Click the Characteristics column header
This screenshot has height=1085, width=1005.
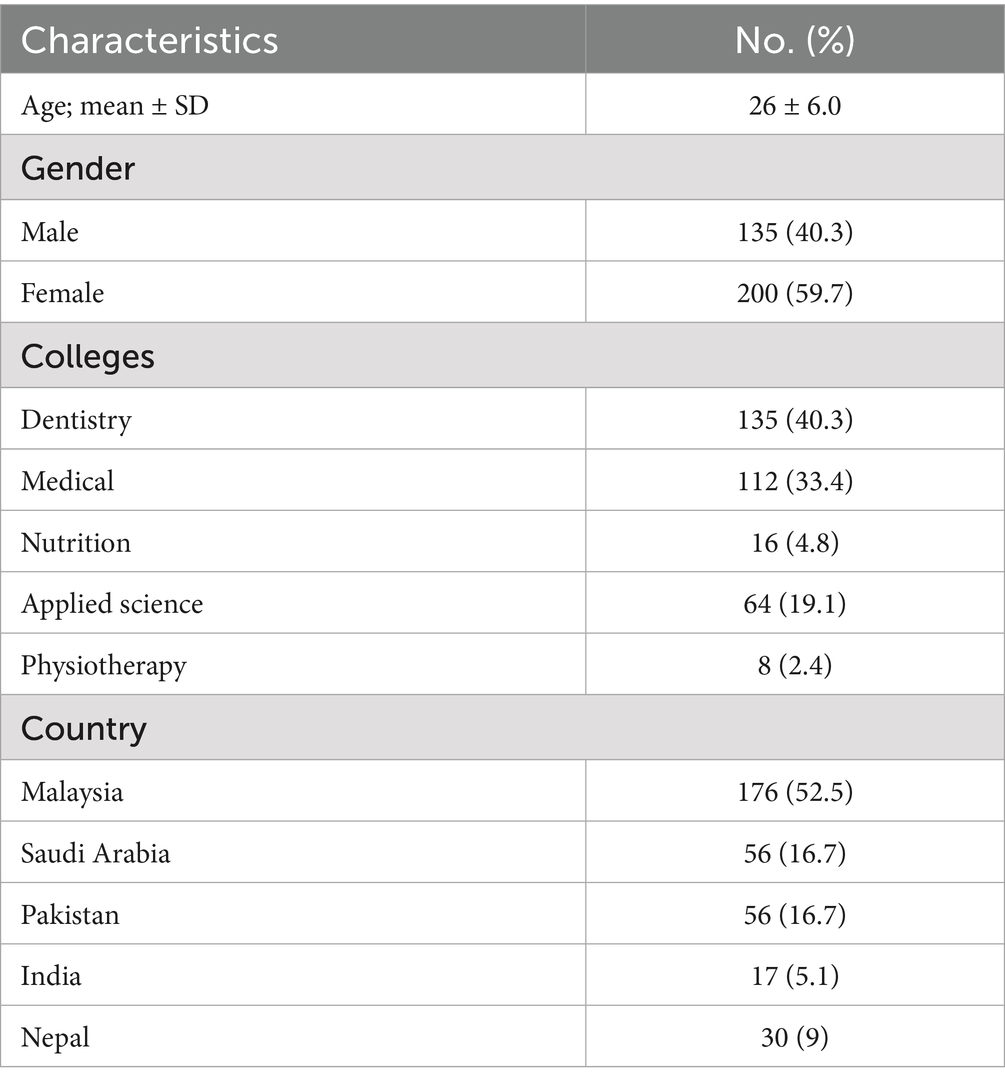pyautogui.click(x=150, y=40)
